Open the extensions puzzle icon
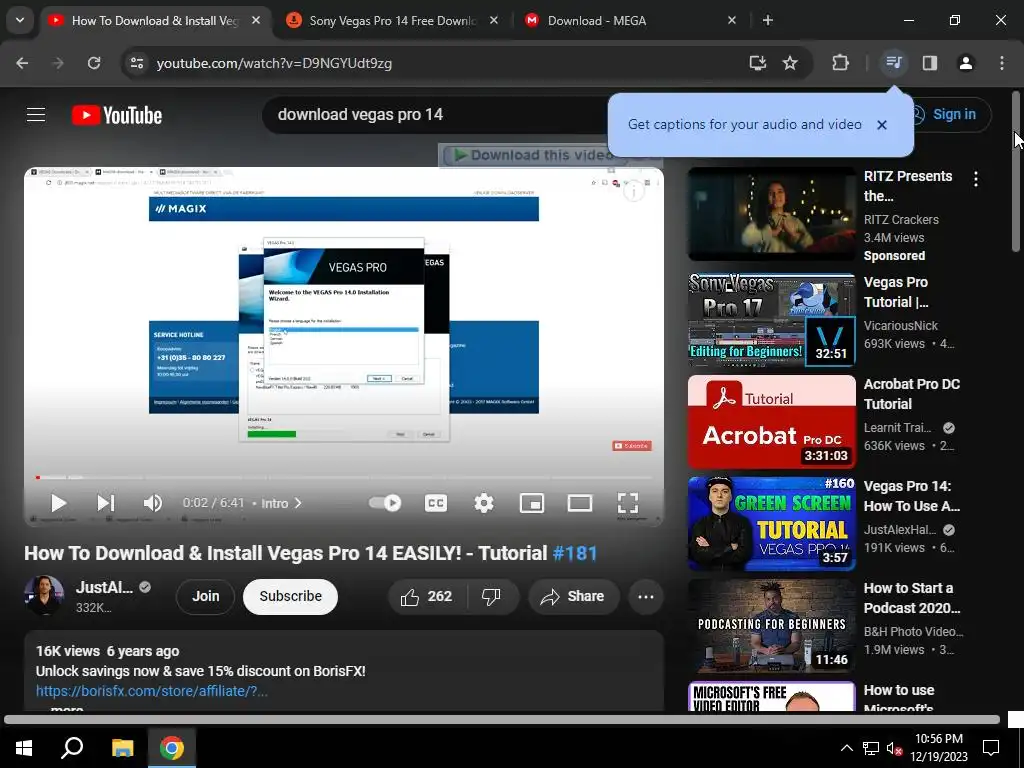1024x768 pixels. [x=840, y=63]
